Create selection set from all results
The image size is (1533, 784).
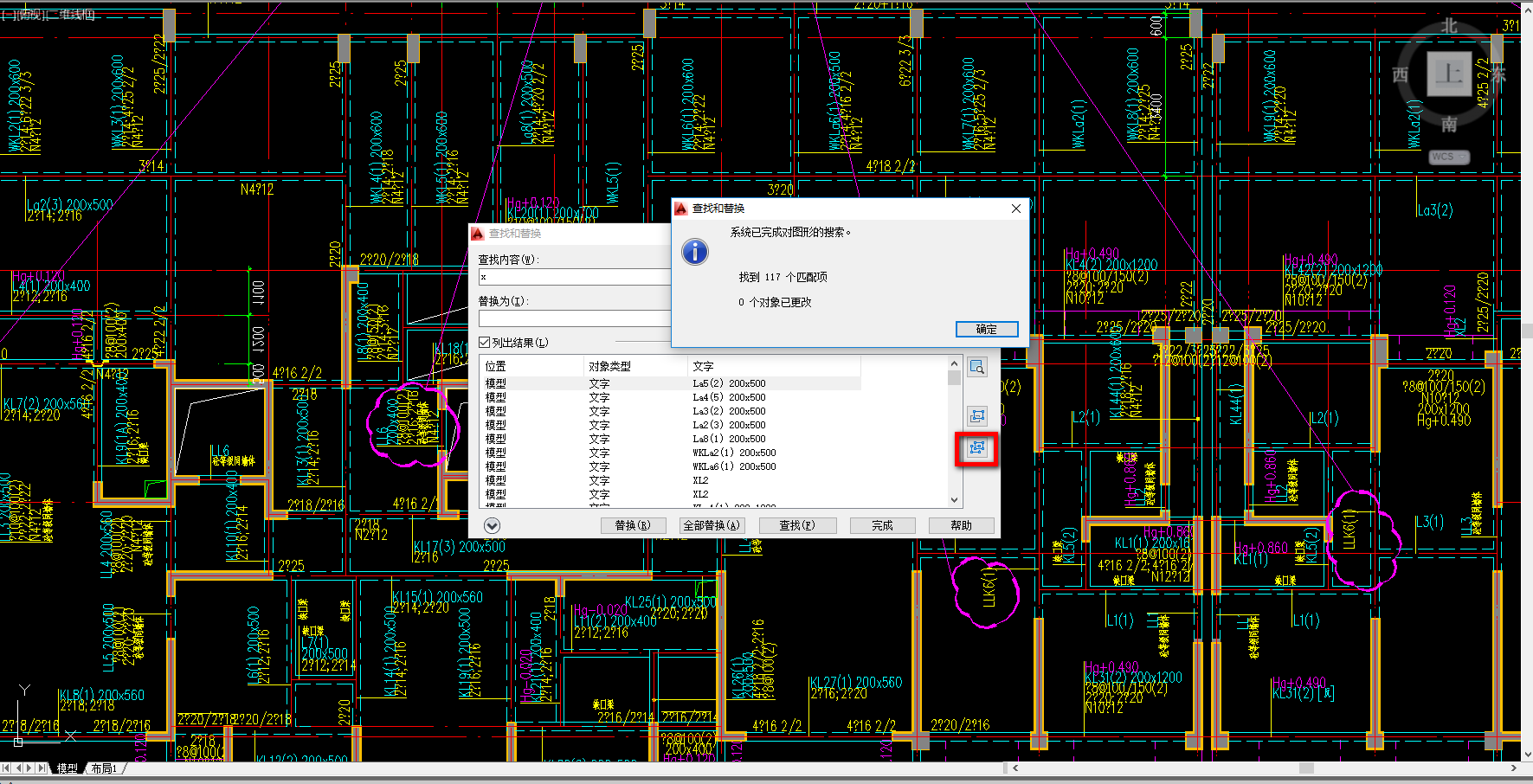pos(977,448)
